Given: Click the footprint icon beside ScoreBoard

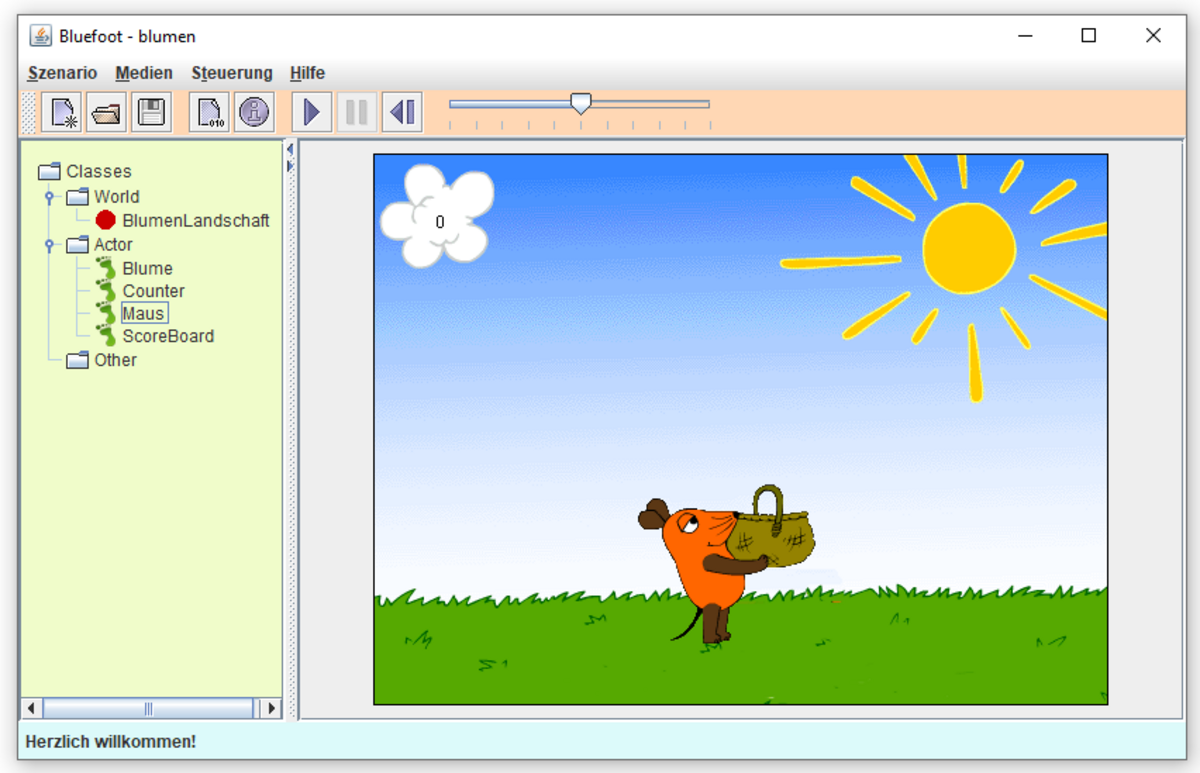Looking at the screenshot, I should click(106, 336).
